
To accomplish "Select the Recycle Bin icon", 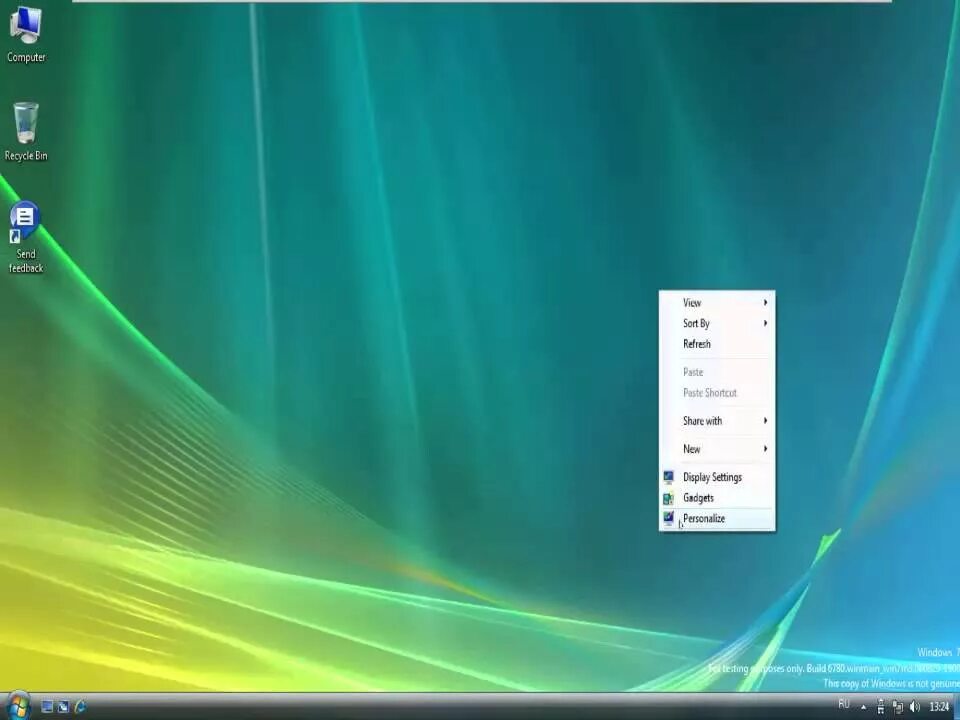I will [26, 131].
